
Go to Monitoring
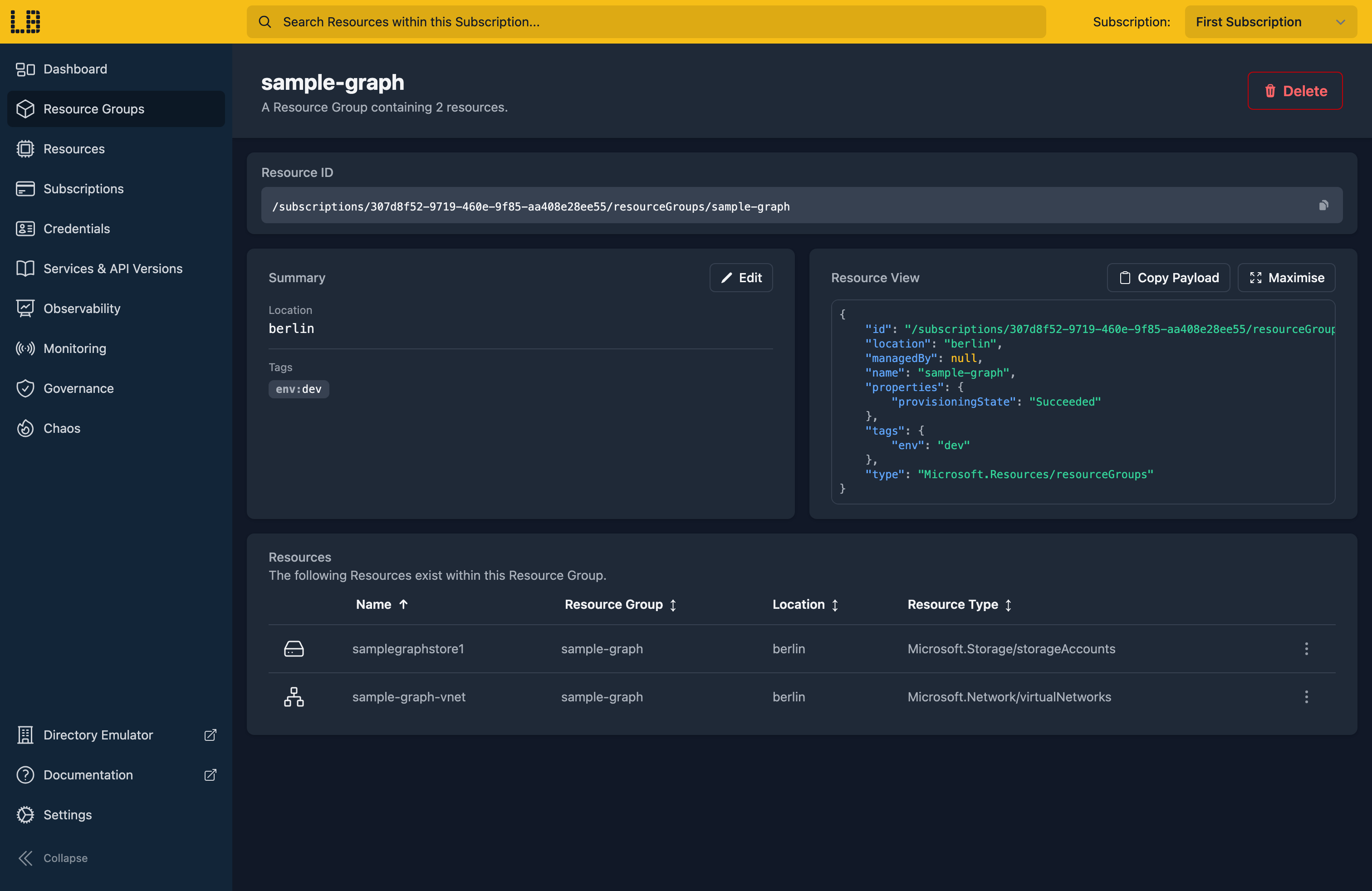click(116, 348)
